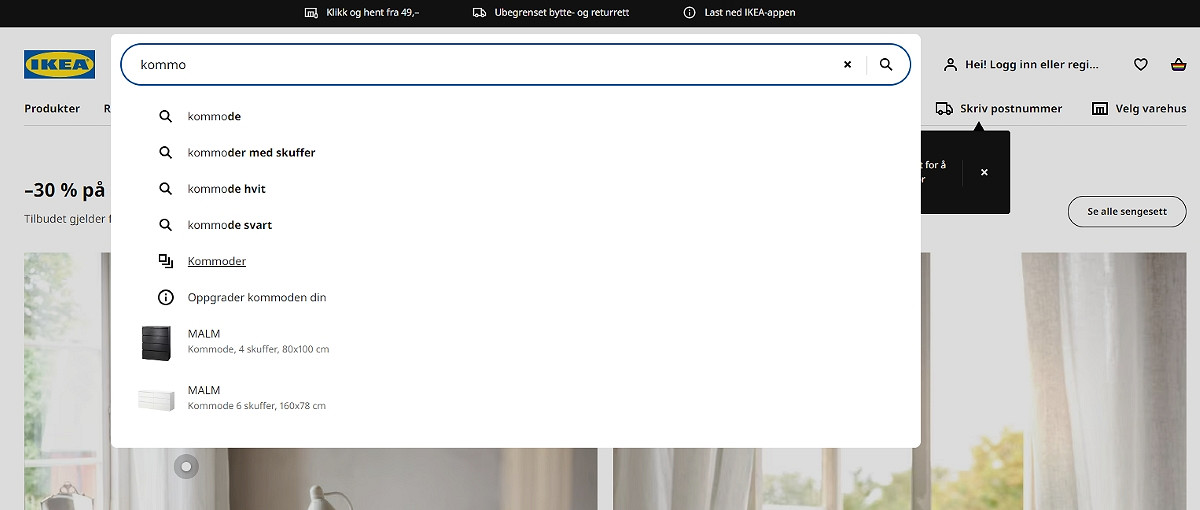Open 'Hei! Logg inn eller regi...' link
The width and height of the screenshot is (1200, 510).
click(1031, 64)
